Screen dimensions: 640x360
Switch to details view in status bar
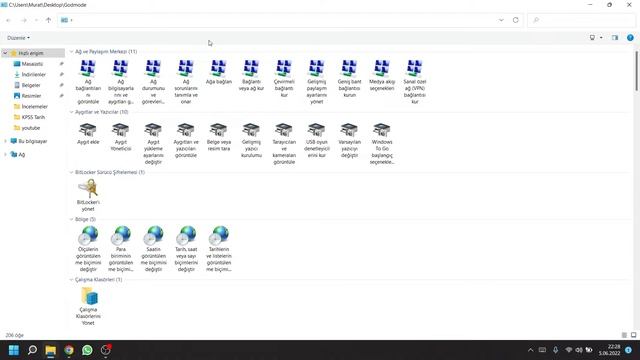[x=624, y=335]
